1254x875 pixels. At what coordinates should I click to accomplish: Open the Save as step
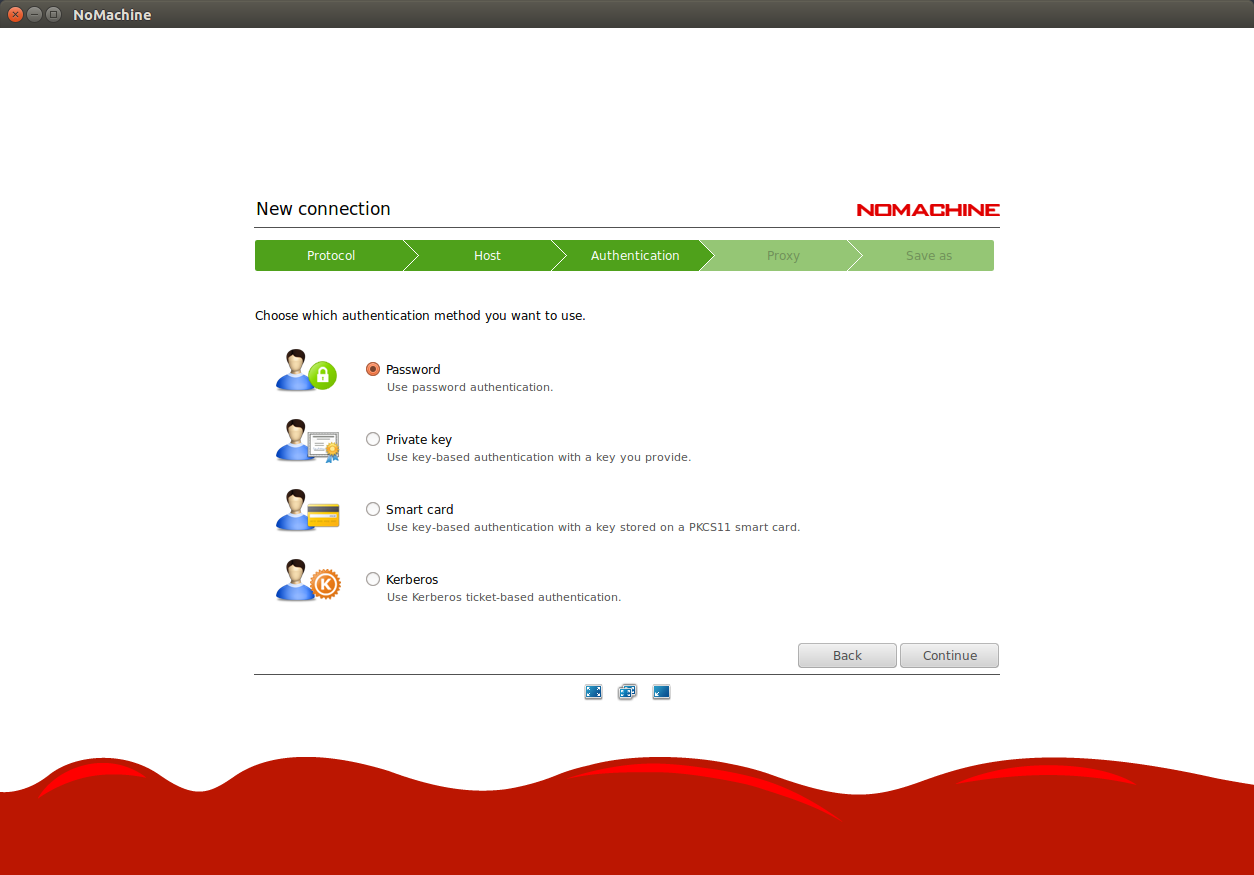[928, 256]
